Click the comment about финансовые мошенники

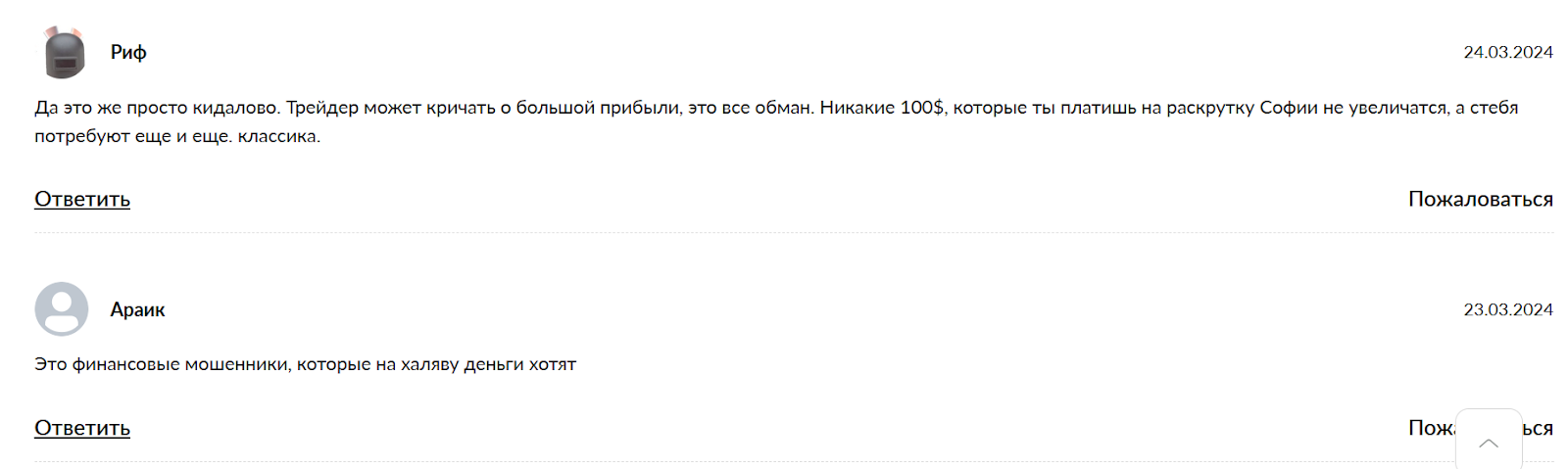tap(305, 364)
